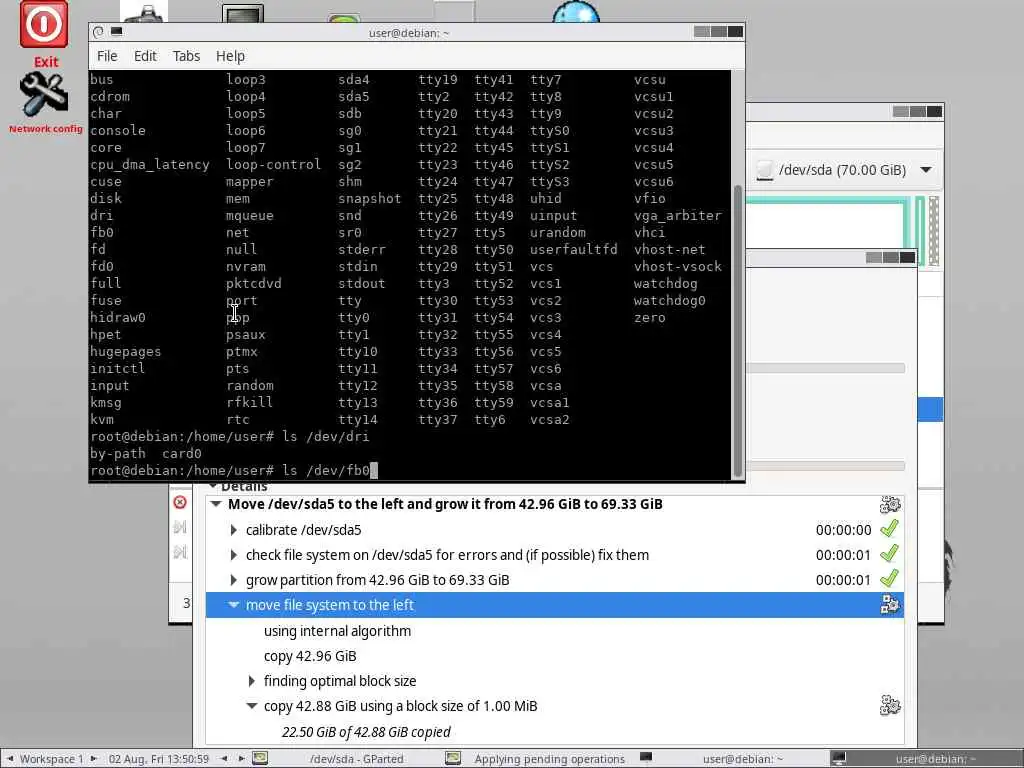Viewport: 1024px width, 768px height.
Task: Open the File menu in the terminal
Action: pyautogui.click(x=107, y=56)
